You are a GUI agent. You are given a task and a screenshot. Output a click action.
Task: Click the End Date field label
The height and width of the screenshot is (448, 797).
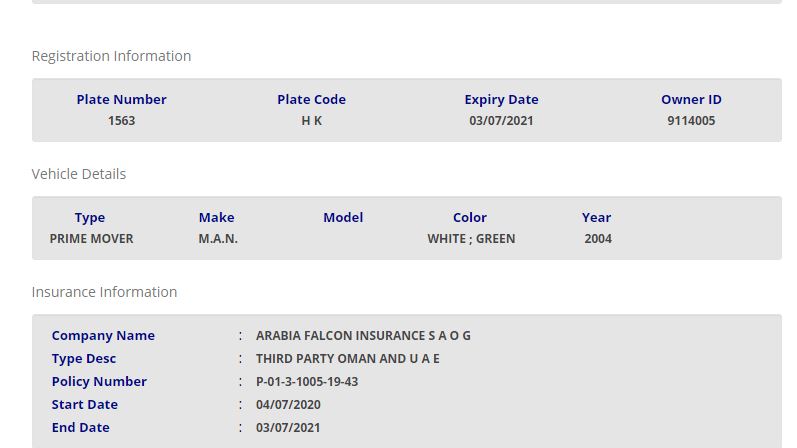pyautogui.click(x=80, y=428)
